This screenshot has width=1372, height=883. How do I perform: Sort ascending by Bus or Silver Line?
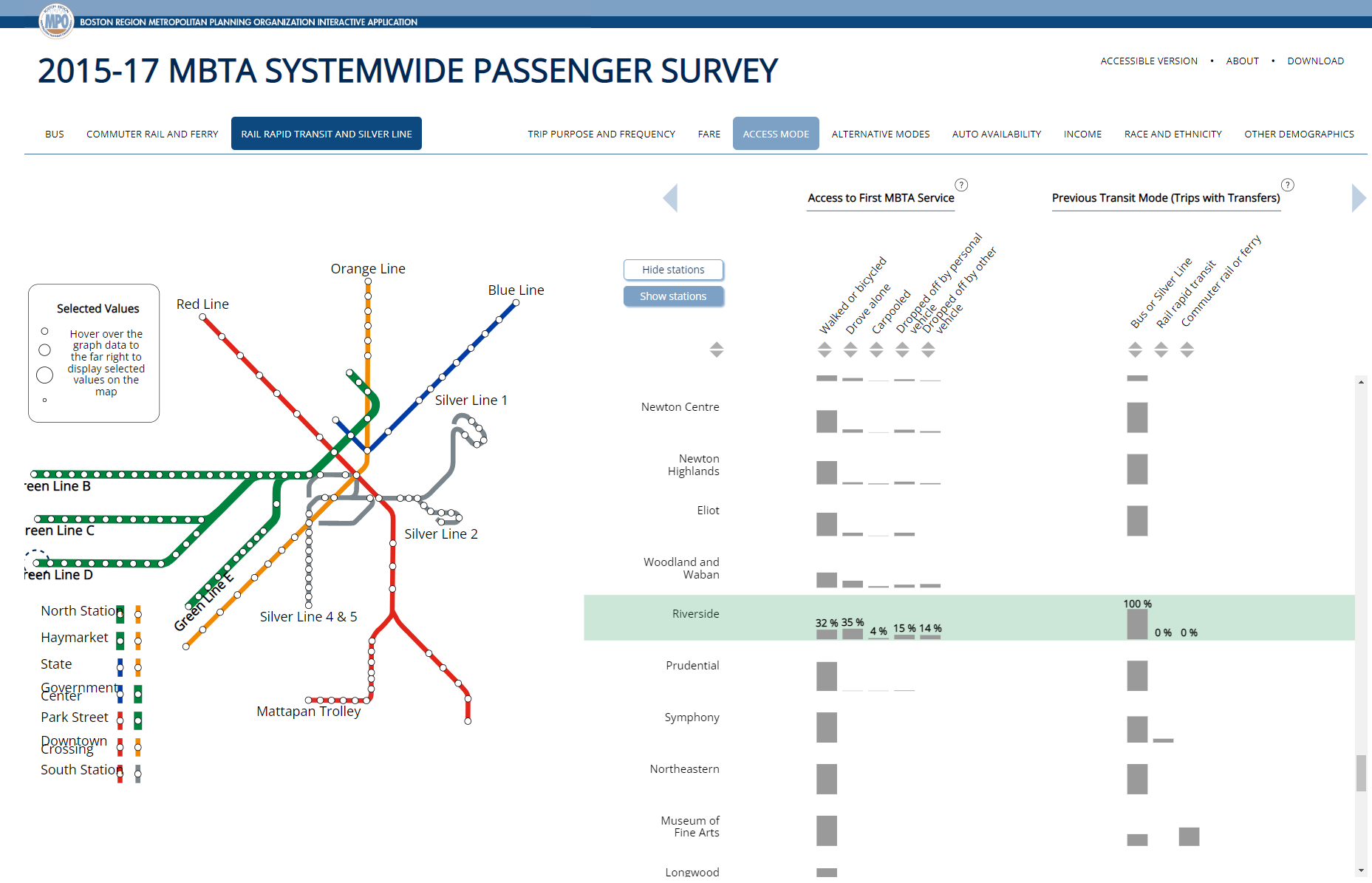(1136, 345)
